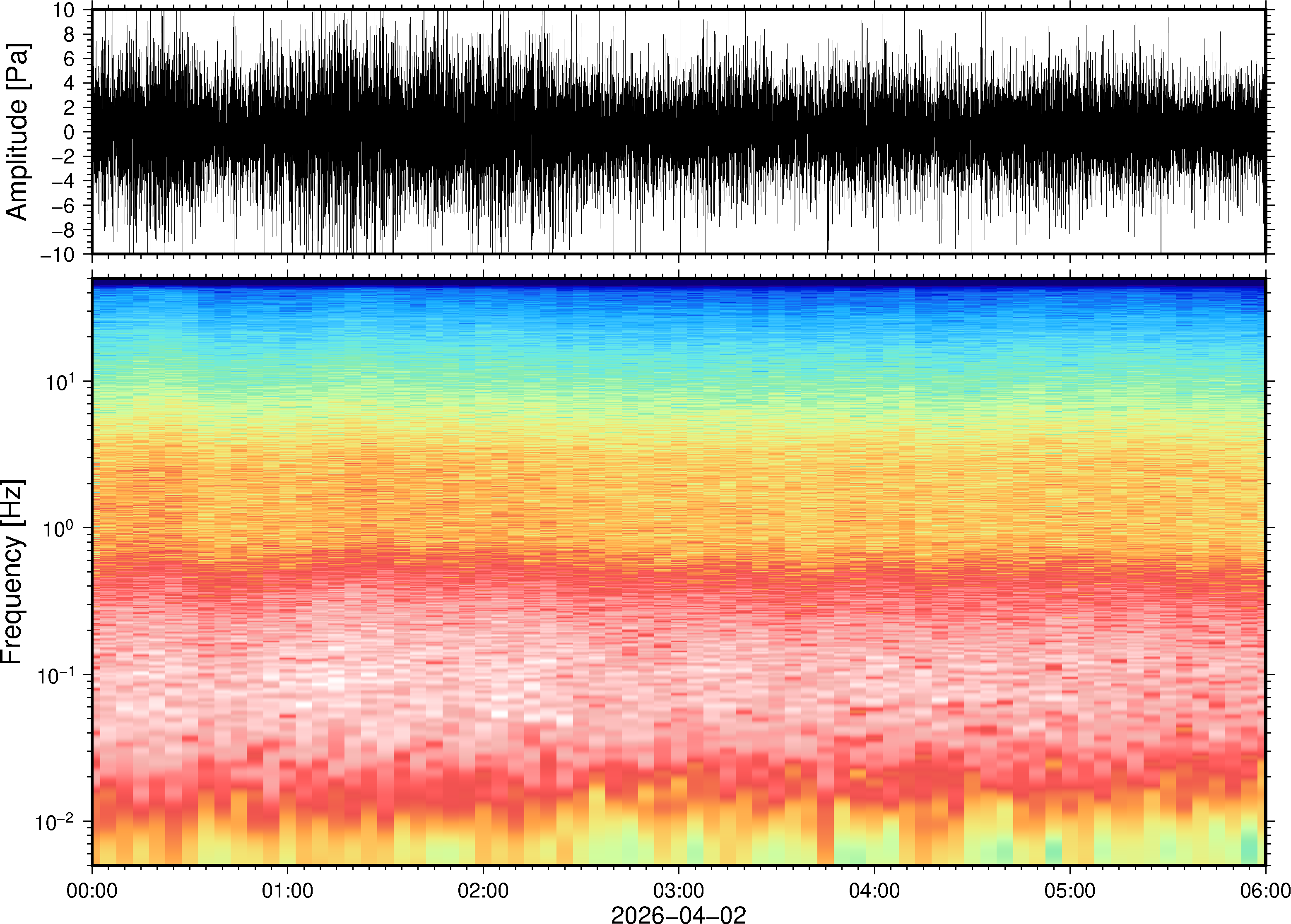Screen dimensions: 1291x924
Task: Click the 2026-04-02 date label
Action: (678, 914)
